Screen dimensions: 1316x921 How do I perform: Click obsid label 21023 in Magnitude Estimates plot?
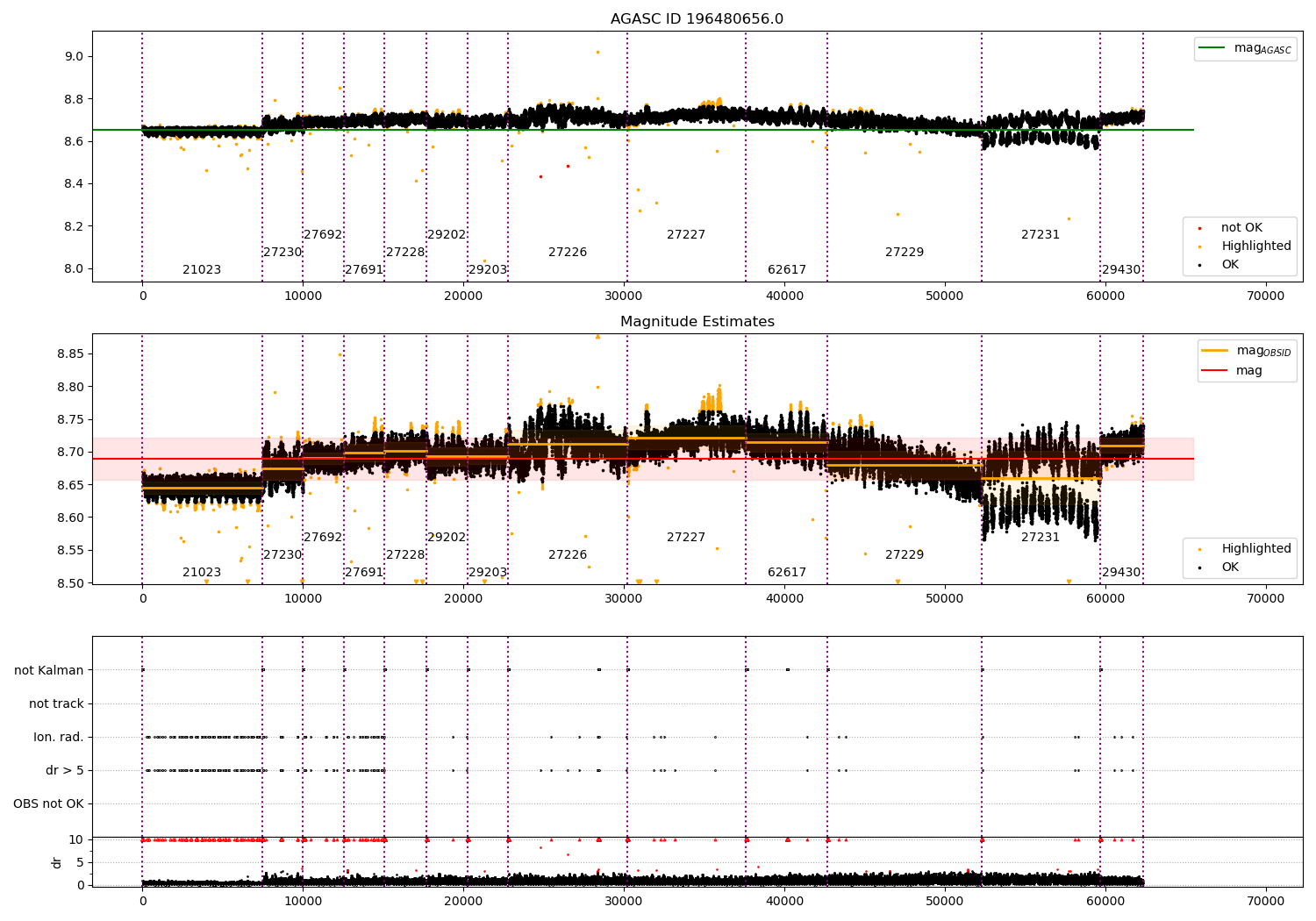pos(202,573)
